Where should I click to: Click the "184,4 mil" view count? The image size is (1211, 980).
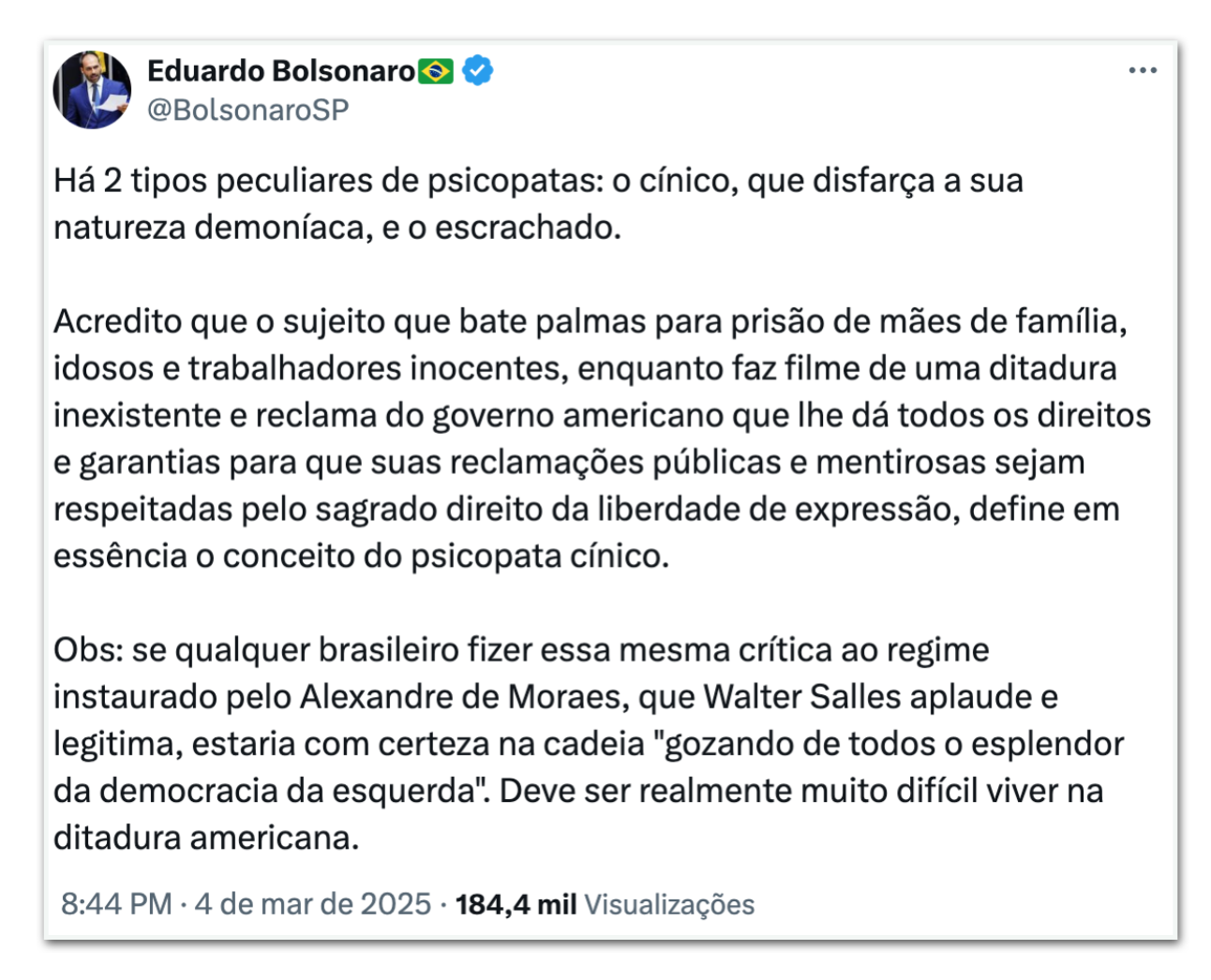[x=516, y=904]
